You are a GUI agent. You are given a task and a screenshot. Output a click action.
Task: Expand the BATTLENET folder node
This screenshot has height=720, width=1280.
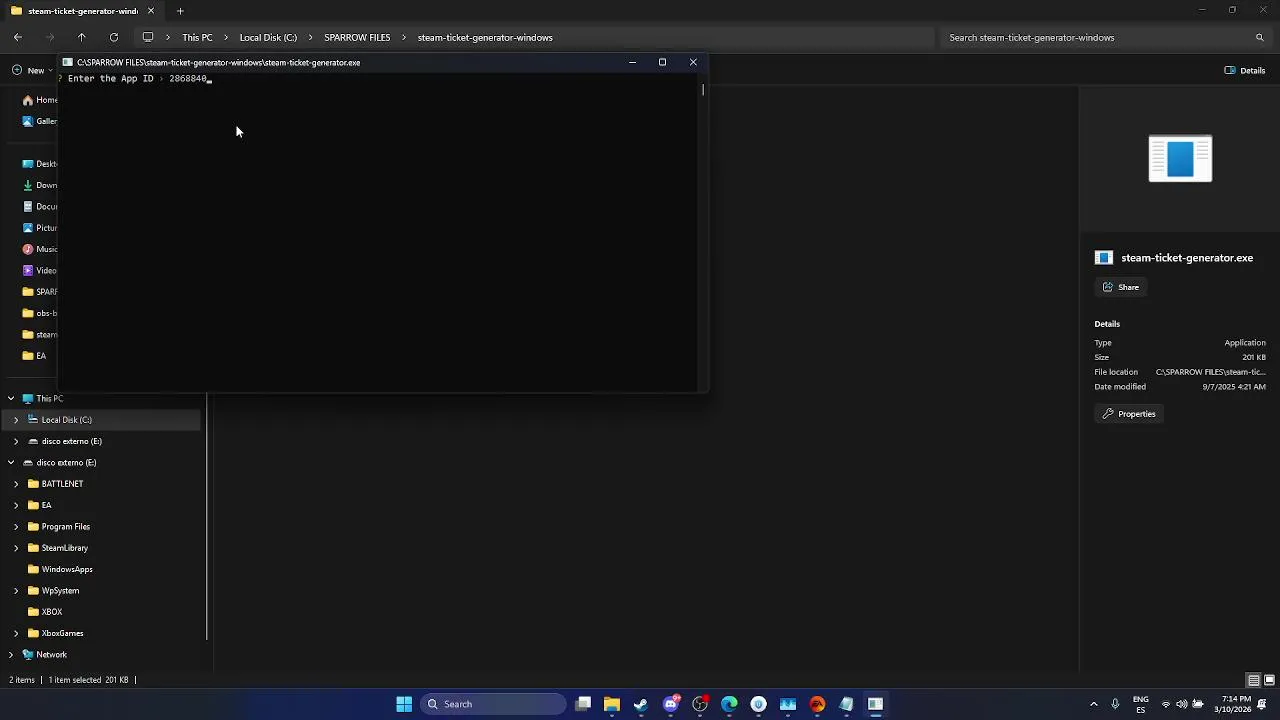tap(16, 484)
